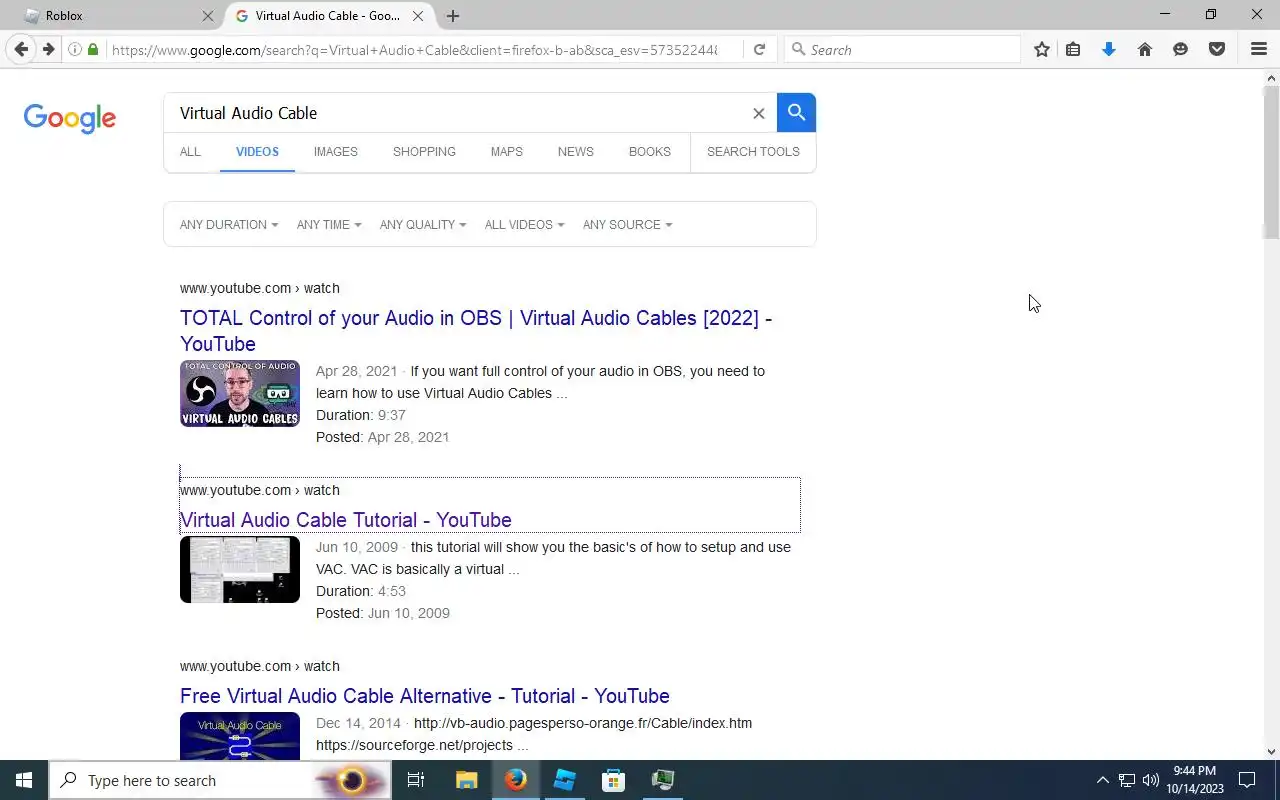The image size is (1280, 800).
Task: Switch to BOOKS search tab
Action: click(649, 152)
